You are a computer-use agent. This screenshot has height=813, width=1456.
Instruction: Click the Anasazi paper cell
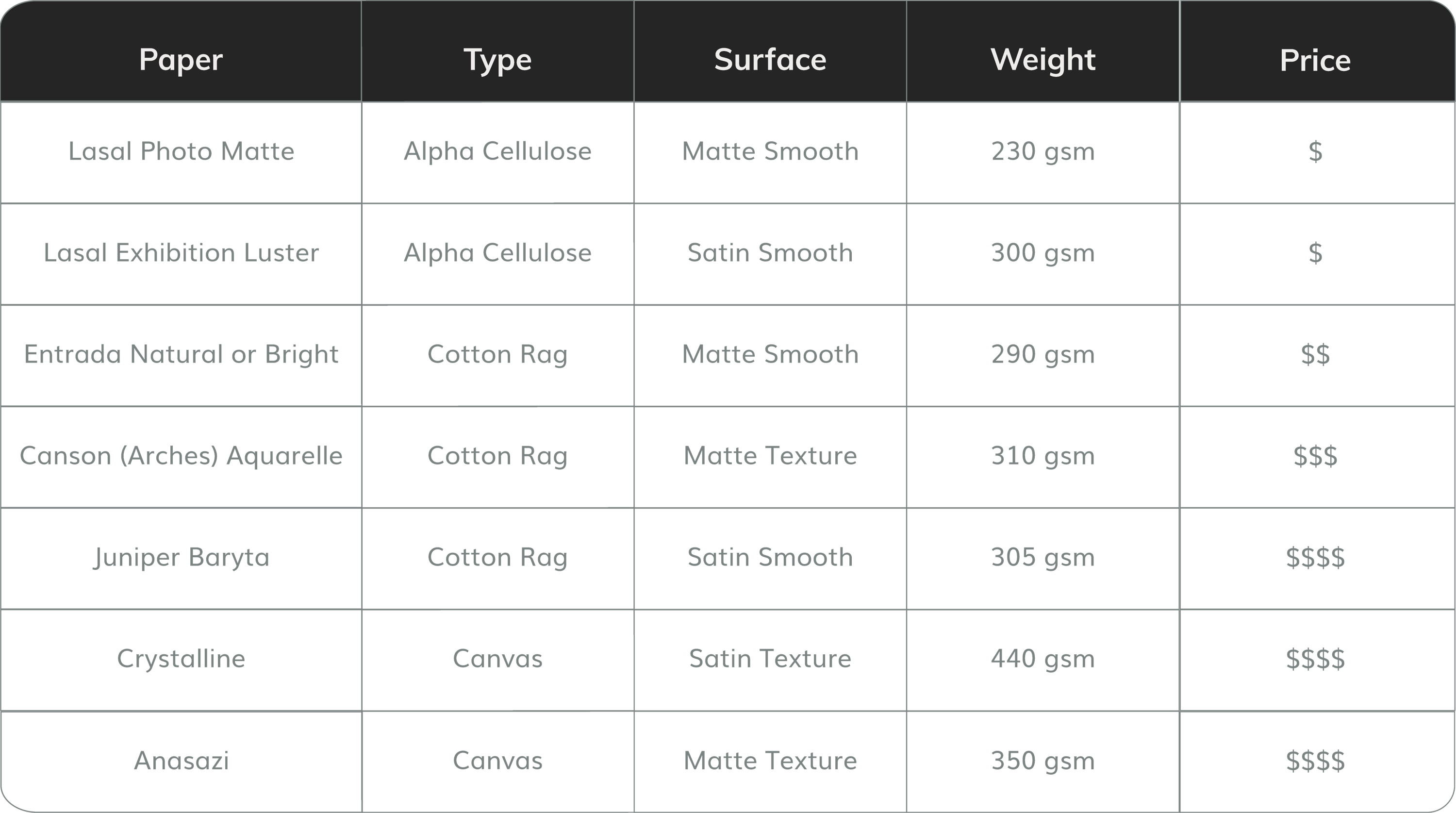tap(181, 761)
